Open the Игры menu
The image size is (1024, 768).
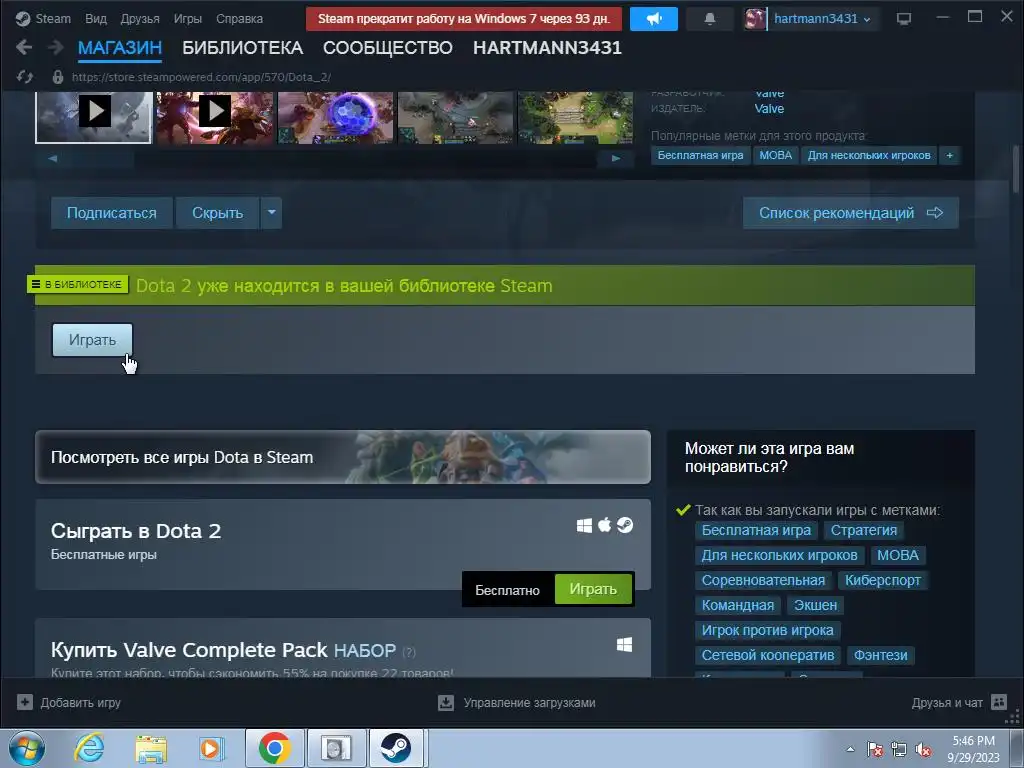coord(188,19)
